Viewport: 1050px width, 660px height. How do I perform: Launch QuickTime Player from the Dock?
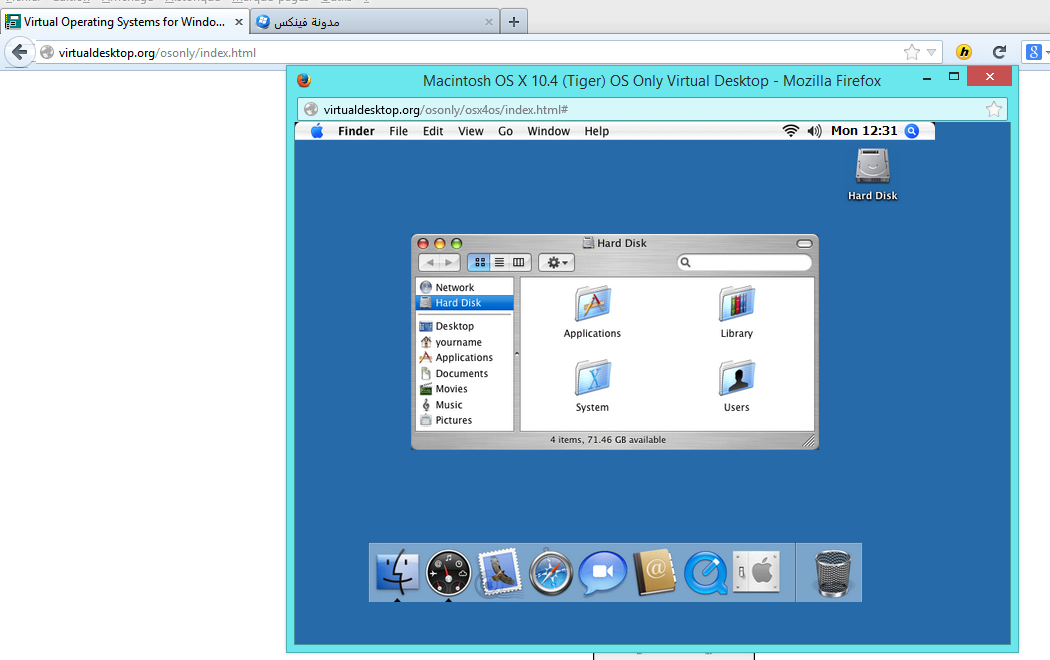coord(706,573)
